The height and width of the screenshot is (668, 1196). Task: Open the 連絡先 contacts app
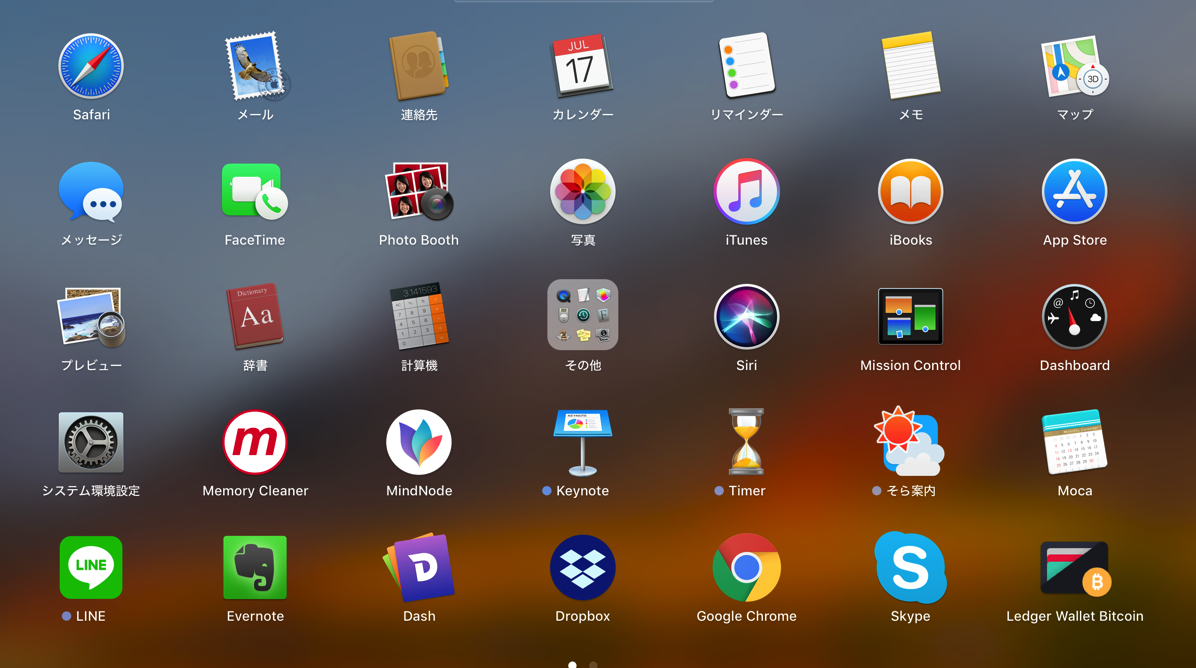click(419, 66)
